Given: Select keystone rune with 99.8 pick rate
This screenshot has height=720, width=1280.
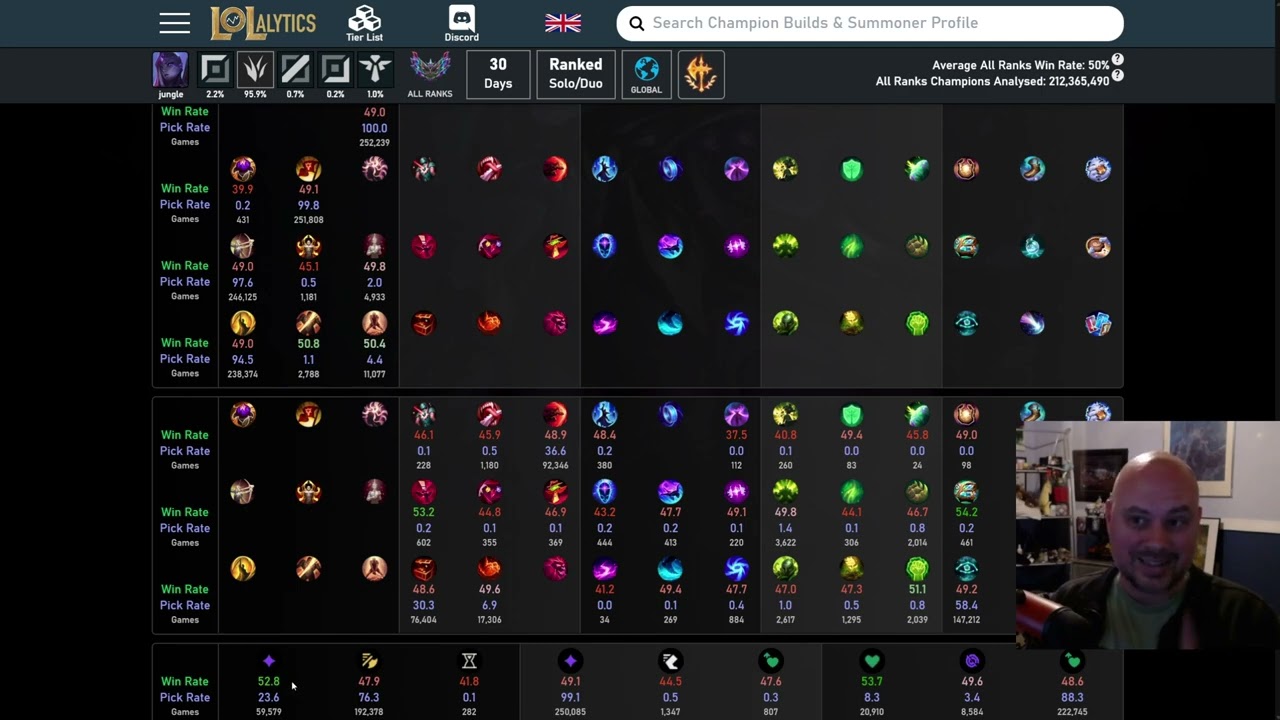Looking at the screenshot, I should point(308,169).
